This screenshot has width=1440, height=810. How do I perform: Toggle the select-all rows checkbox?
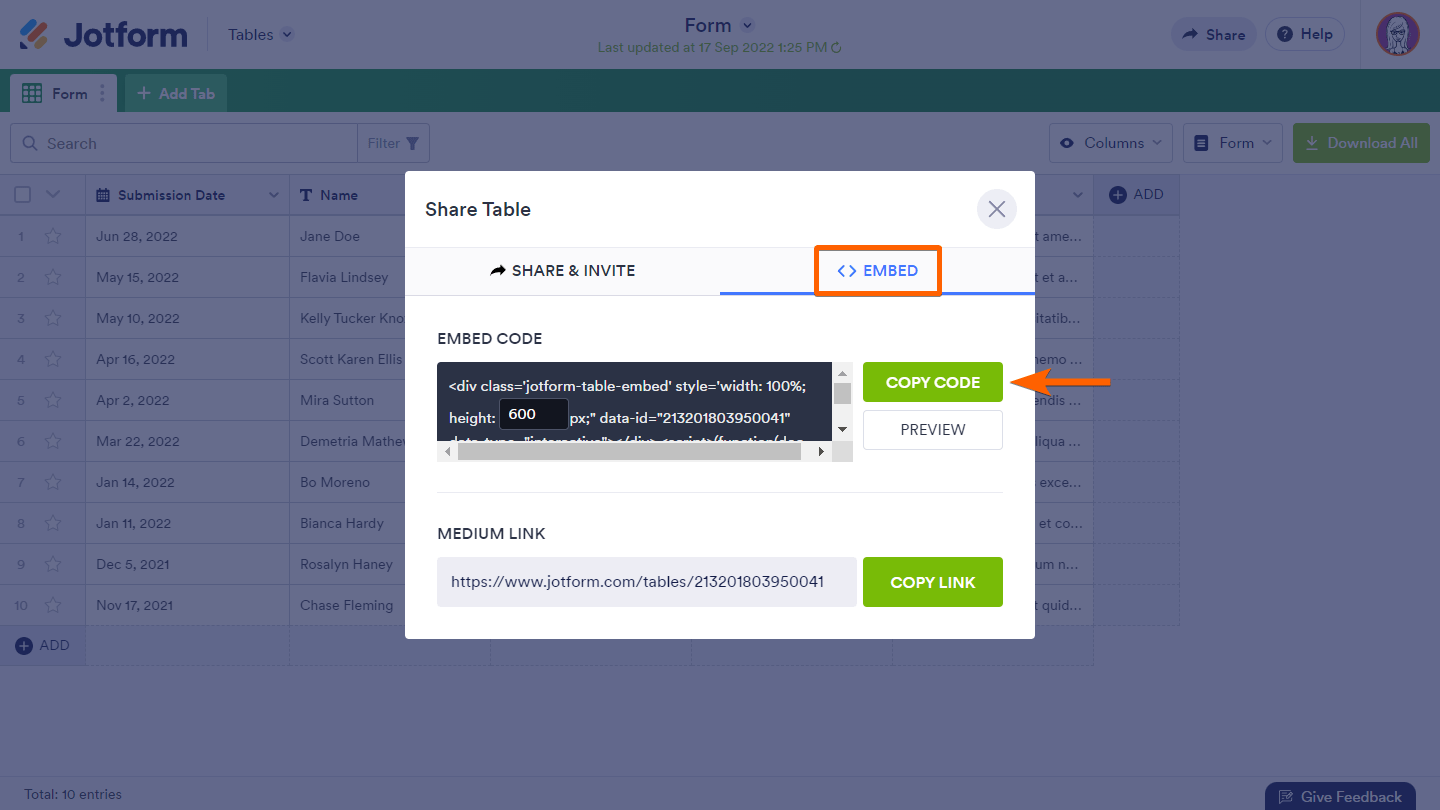[22, 195]
